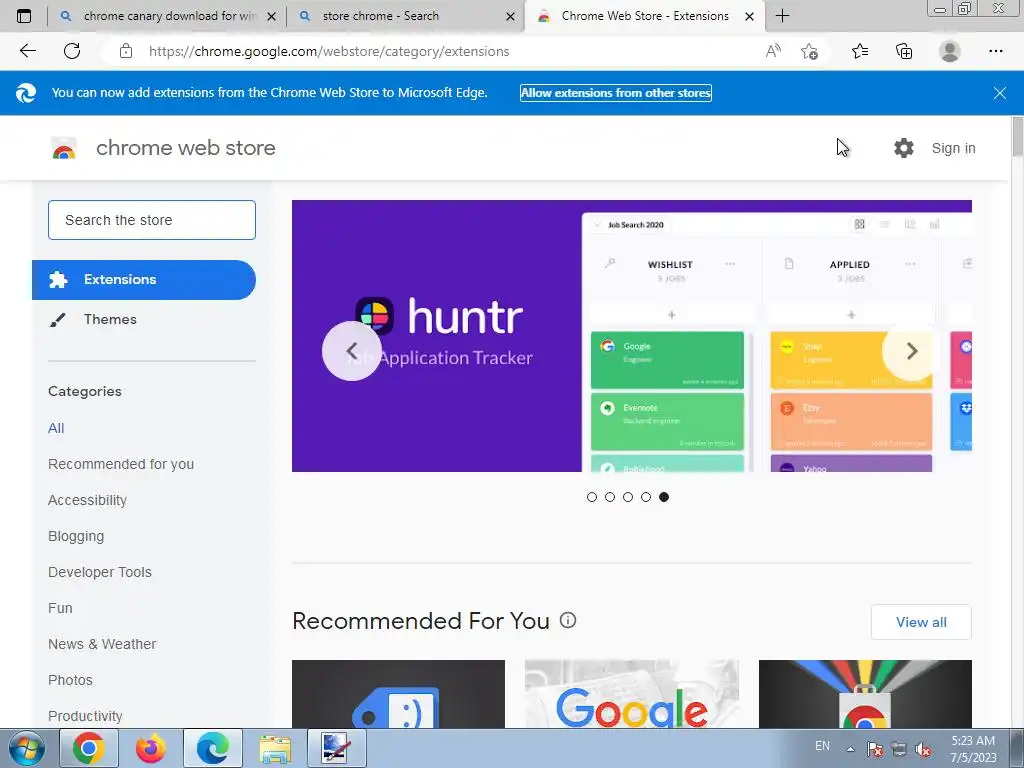Open the Google logo extension card

tap(632, 694)
